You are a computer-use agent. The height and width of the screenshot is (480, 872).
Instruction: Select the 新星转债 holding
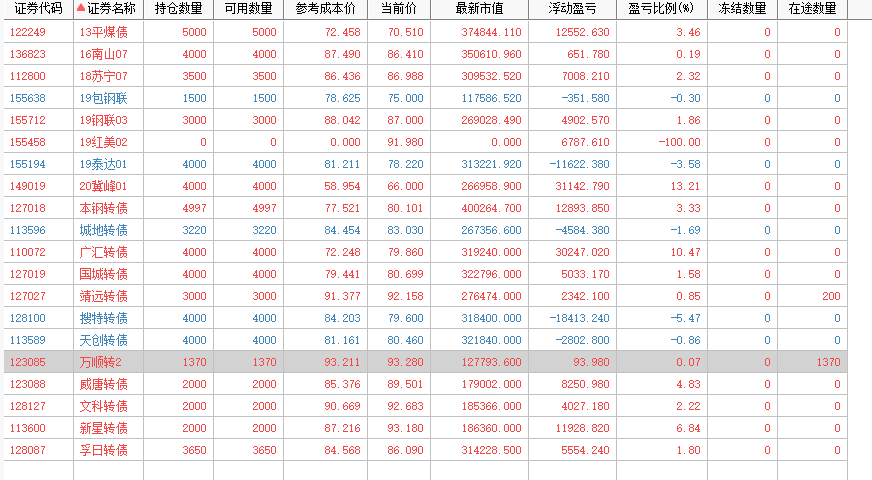(103, 428)
